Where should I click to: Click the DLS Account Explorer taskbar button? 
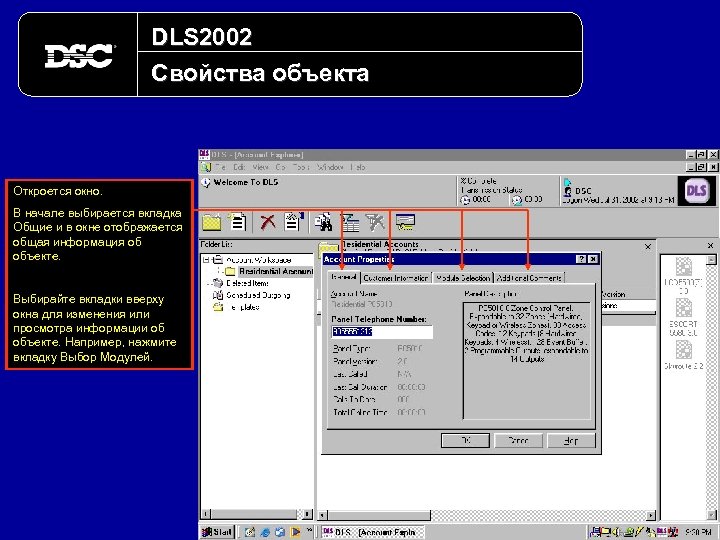coord(372,532)
